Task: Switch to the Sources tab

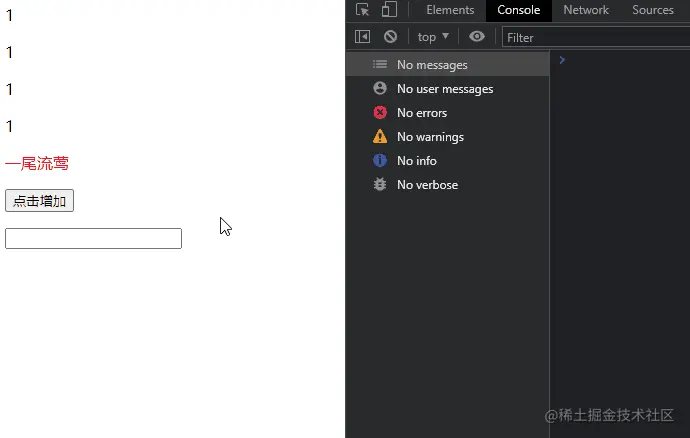Action: (x=653, y=10)
